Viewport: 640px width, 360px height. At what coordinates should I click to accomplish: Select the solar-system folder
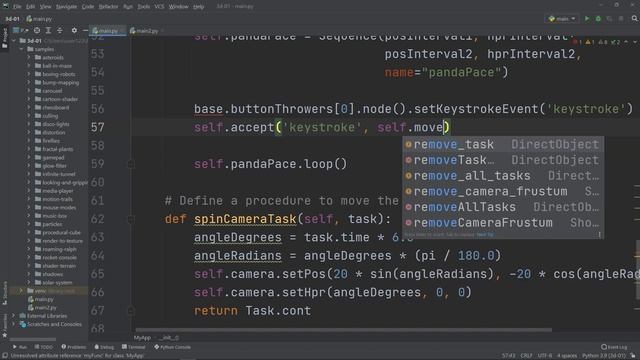(x=53, y=282)
